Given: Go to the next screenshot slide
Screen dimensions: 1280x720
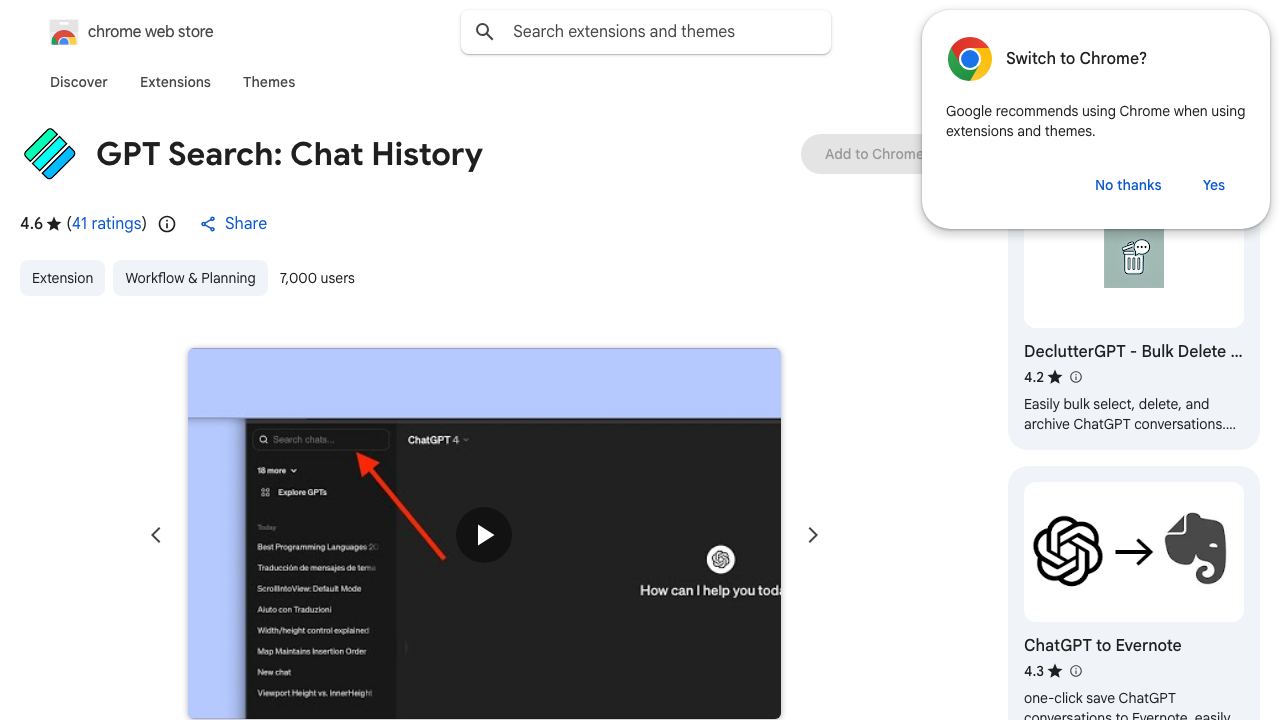Looking at the screenshot, I should [813, 535].
